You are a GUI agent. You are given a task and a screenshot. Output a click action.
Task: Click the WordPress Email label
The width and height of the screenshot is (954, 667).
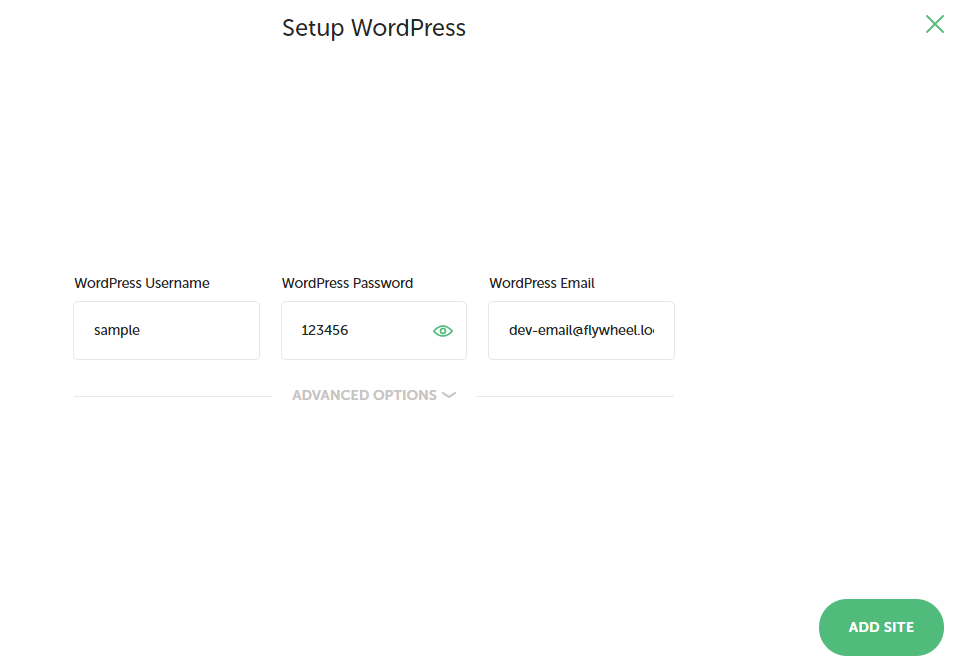[x=541, y=283]
